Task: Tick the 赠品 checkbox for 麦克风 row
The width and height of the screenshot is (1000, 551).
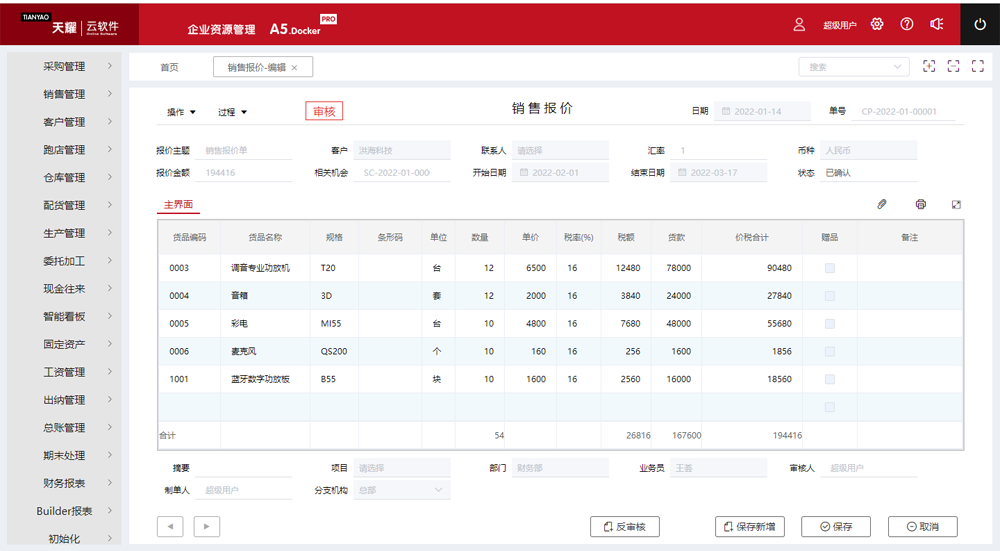Action: (x=830, y=352)
